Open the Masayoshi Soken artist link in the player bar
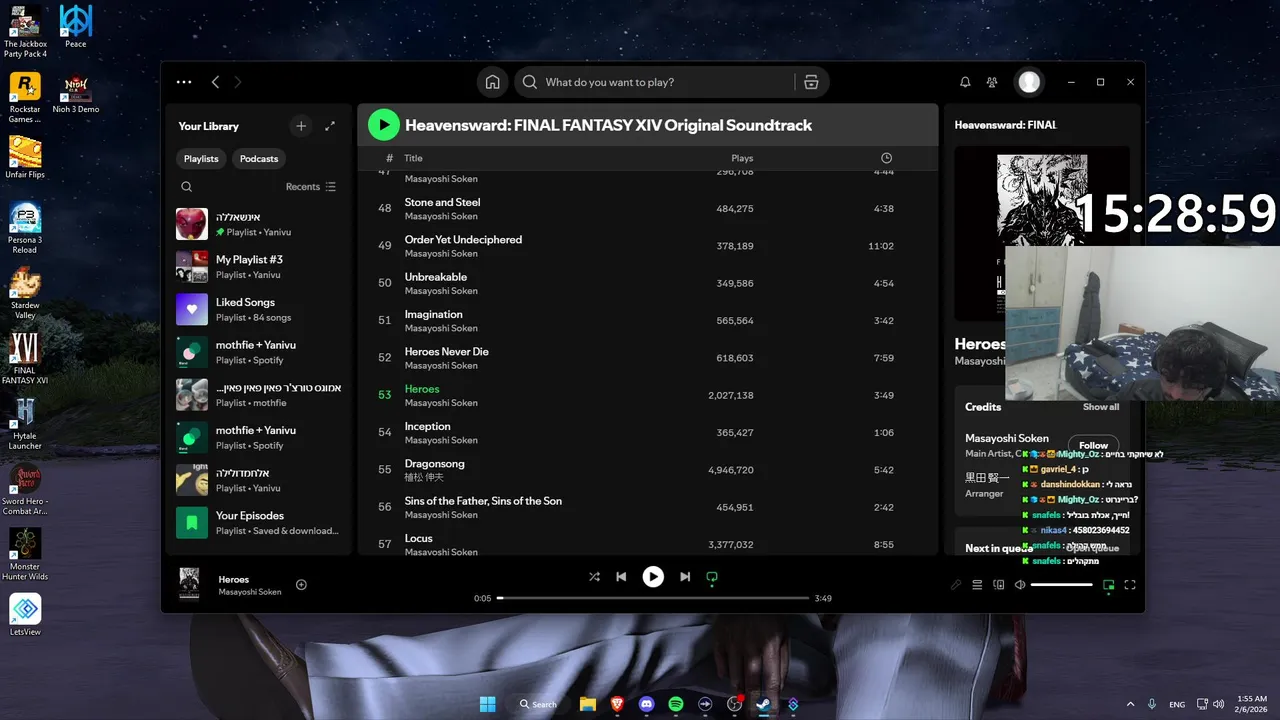Viewport: 1280px width, 720px height. coord(250,592)
